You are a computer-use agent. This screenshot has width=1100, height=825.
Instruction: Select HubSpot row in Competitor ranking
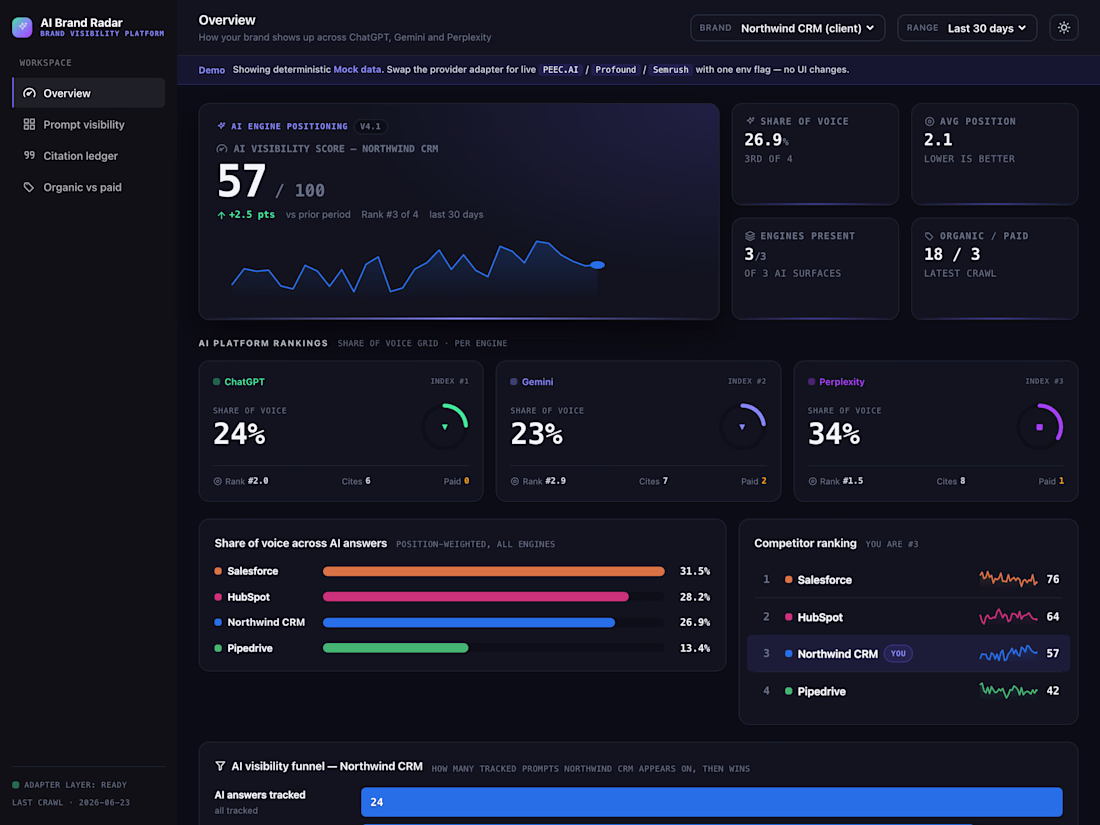[908, 617]
